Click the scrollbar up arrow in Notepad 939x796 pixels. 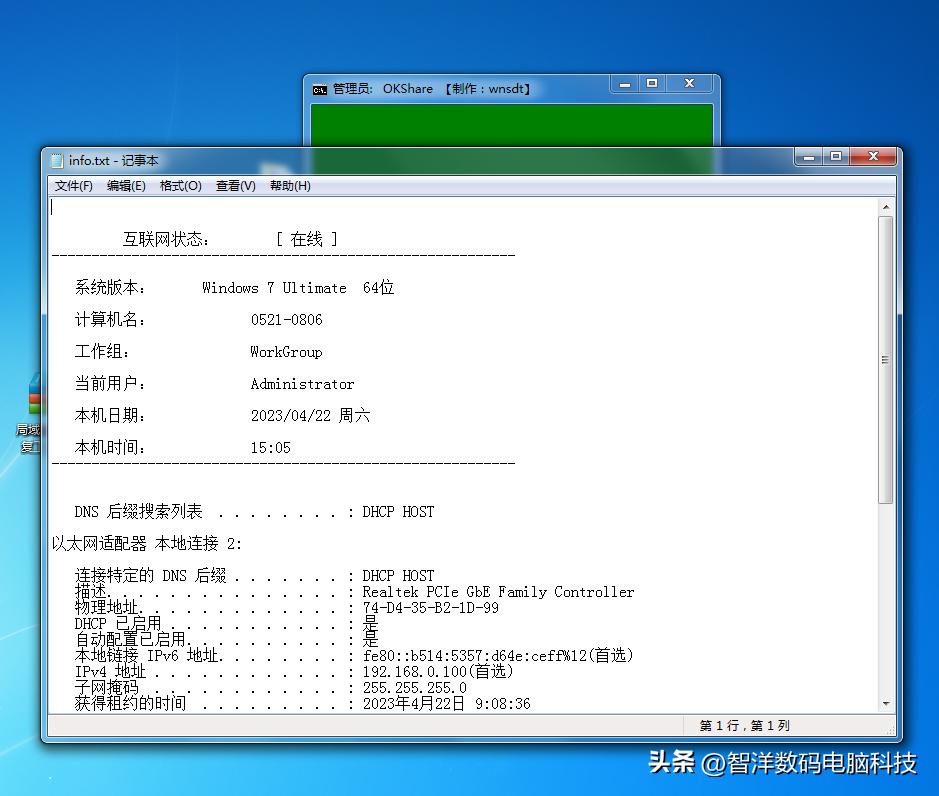(884, 207)
